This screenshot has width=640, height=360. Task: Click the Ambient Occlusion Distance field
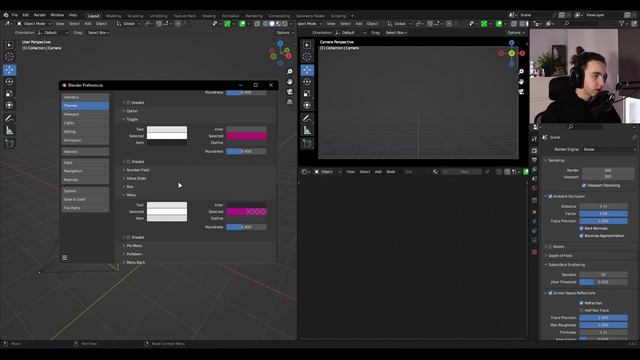[603, 206]
